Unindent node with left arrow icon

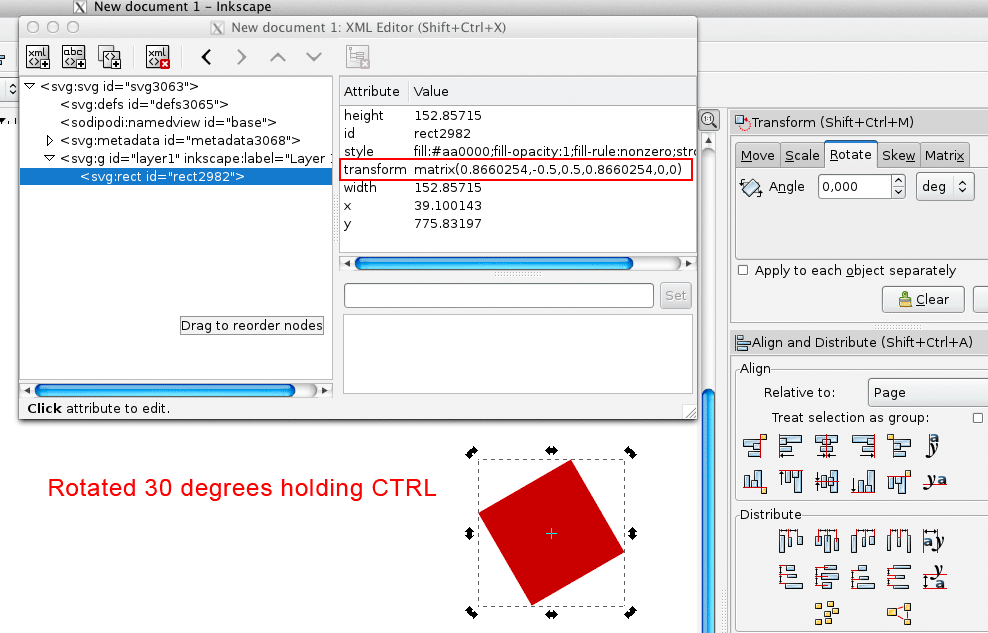[x=207, y=57]
